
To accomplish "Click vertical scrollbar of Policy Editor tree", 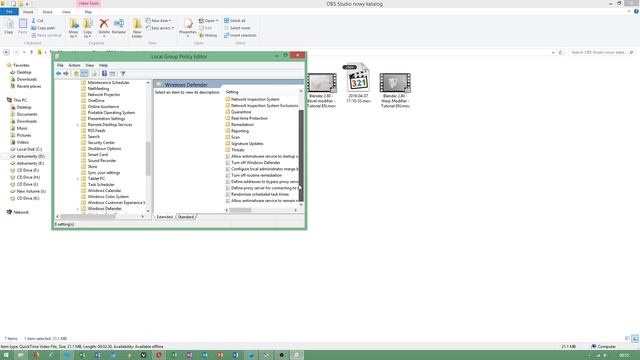I will (148, 159).
